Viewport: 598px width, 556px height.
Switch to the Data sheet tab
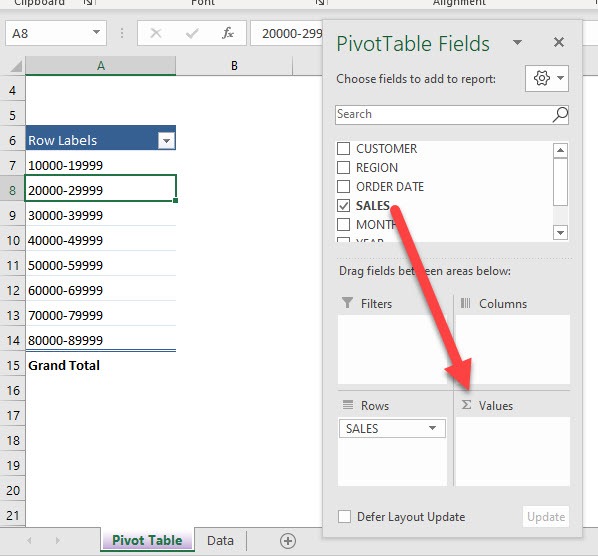coord(220,540)
